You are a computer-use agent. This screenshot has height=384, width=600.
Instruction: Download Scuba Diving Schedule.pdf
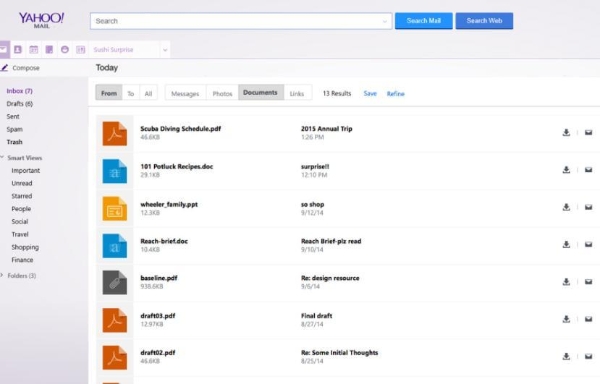(x=566, y=132)
